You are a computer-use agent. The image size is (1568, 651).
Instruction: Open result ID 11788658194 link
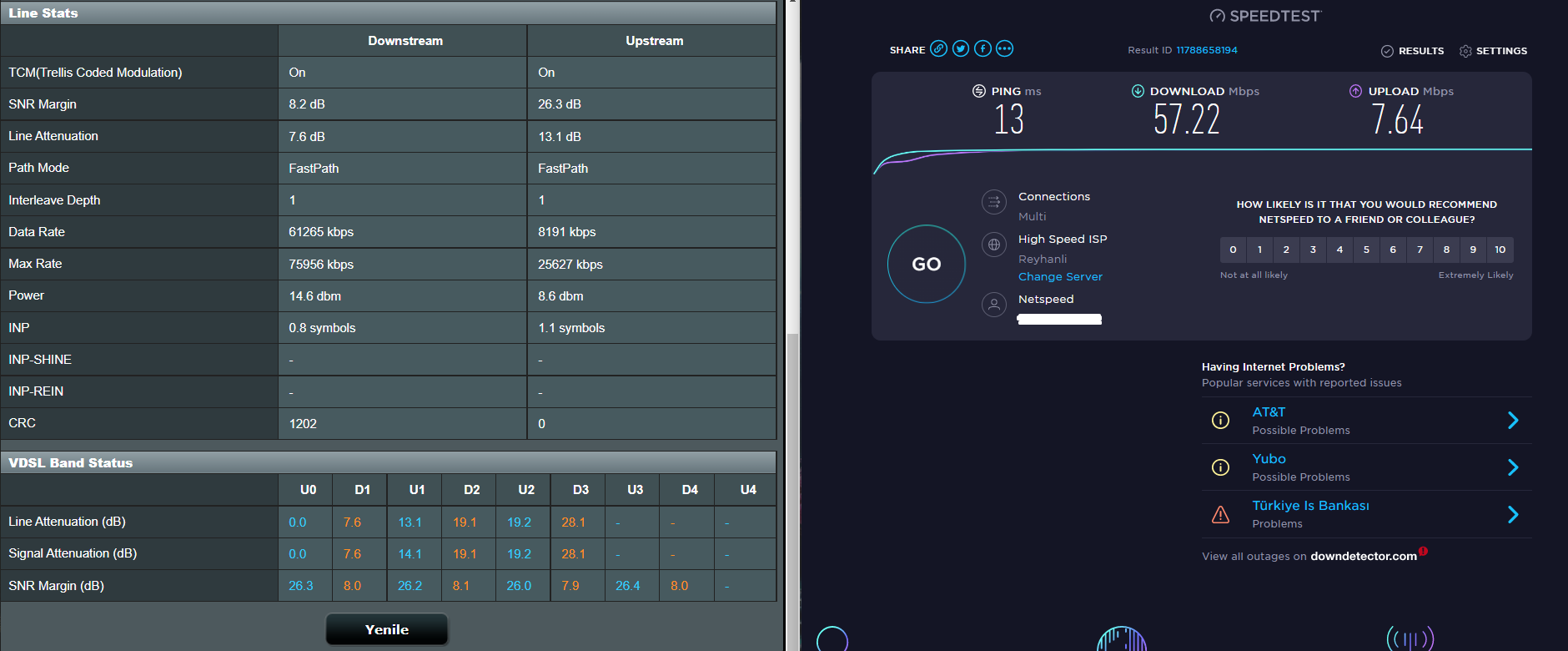pos(1206,50)
